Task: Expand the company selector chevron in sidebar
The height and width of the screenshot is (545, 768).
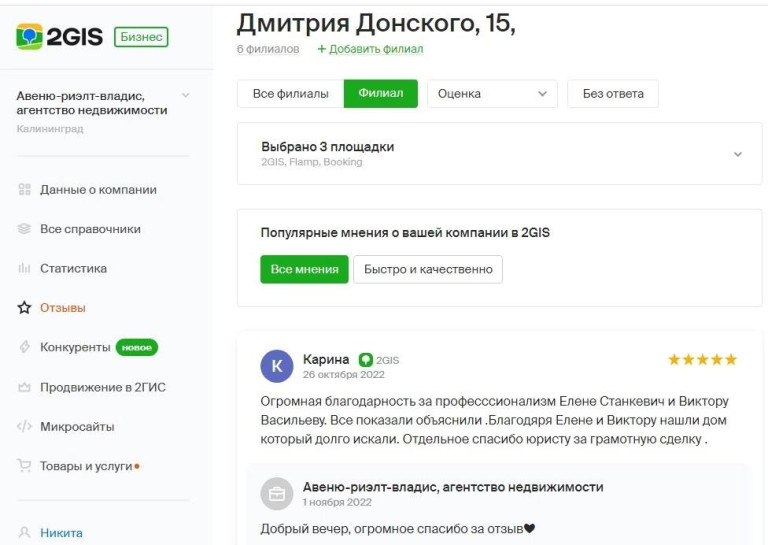Action: (x=186, y=95)
